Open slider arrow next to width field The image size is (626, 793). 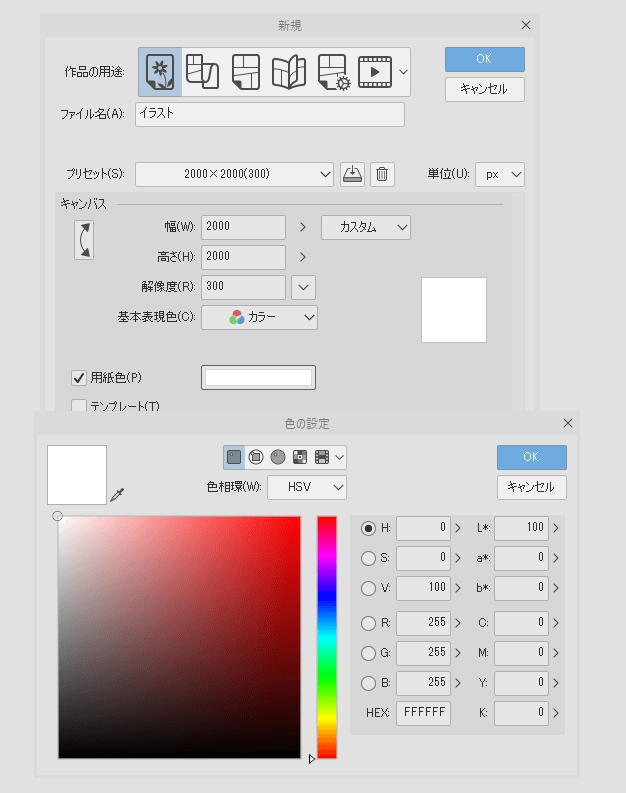coord(303,228)
